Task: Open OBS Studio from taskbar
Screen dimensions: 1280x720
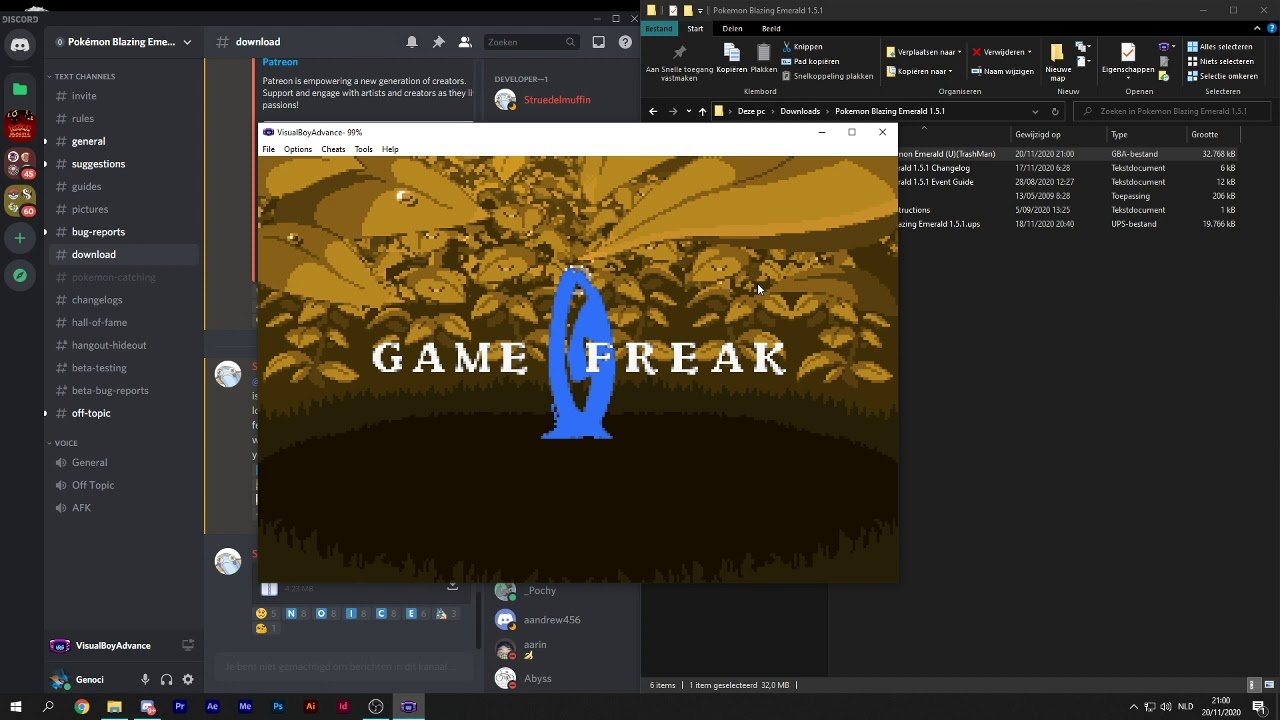Action: click(x=376, y=707)
